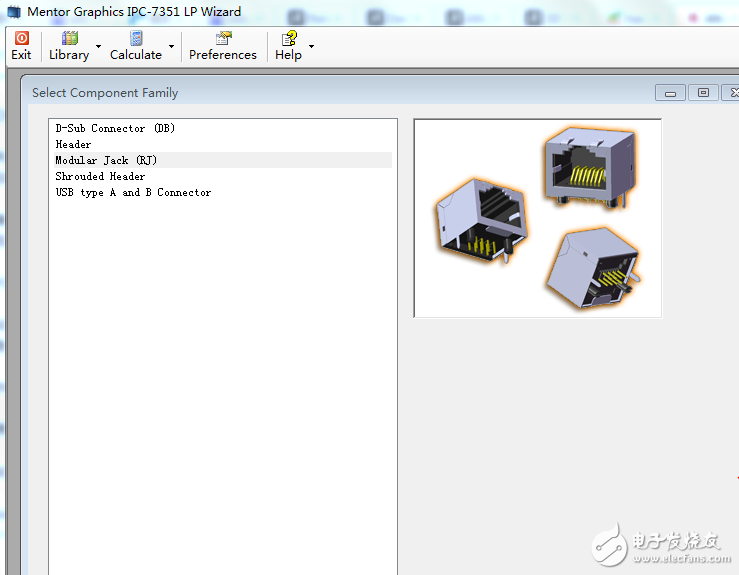Select D-Sub Connector (DB) family
Image resolution: width=739 pixels, height=575 pixels.
(223, 128)
